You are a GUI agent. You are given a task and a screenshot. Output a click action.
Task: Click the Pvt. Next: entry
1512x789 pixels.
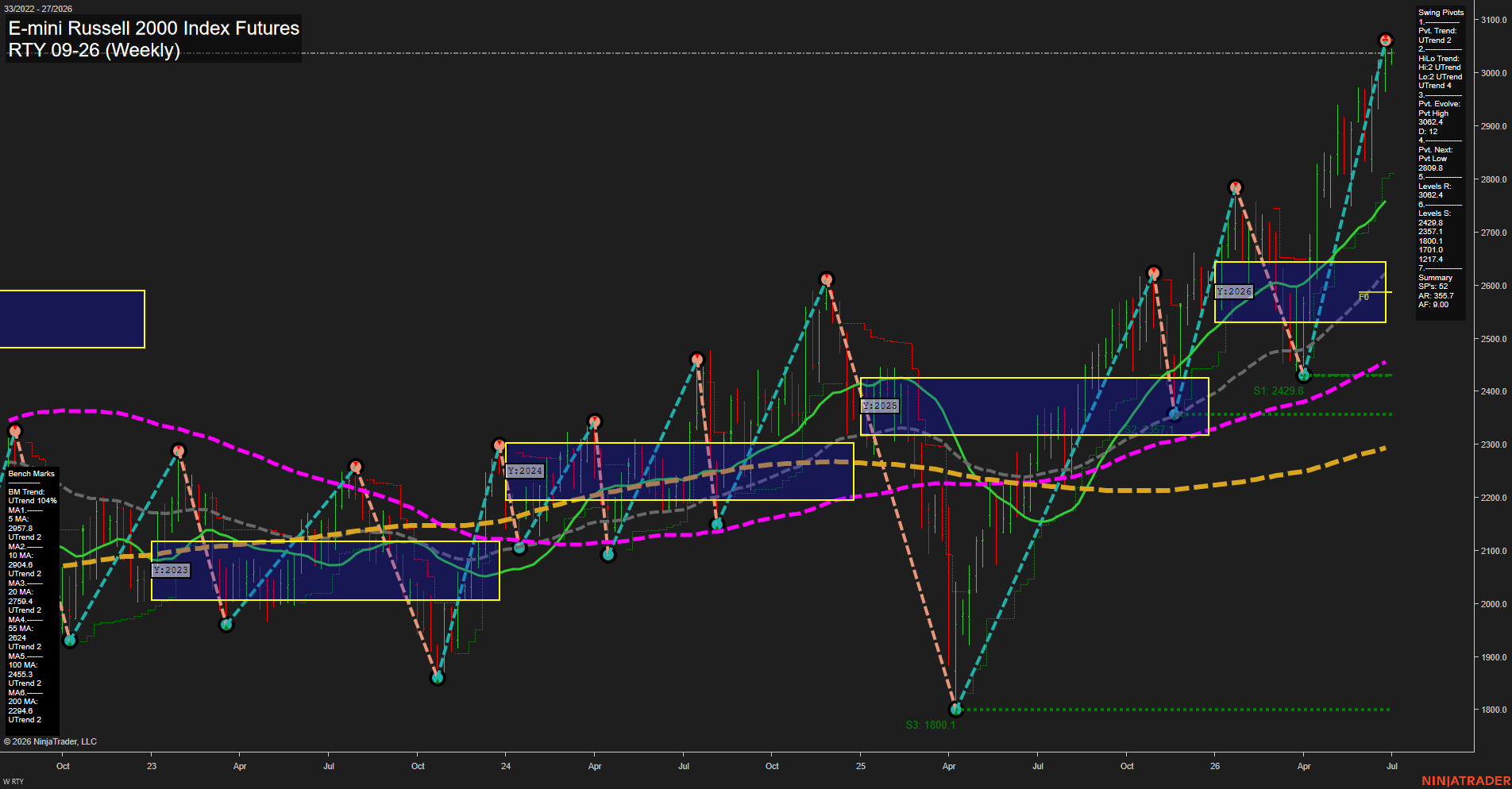(1435, 150)
